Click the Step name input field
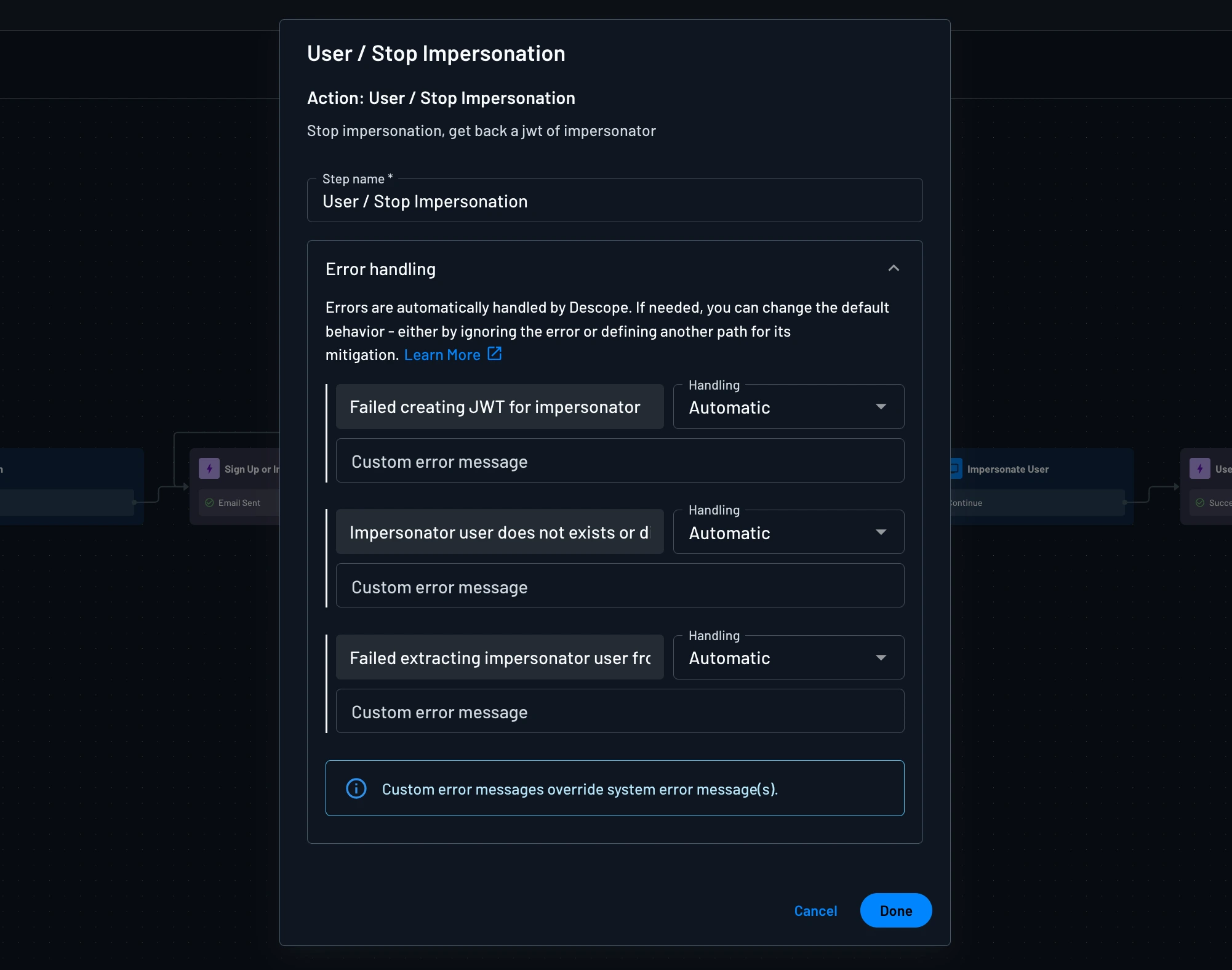Screen dimensions: 1232x970 [615, 201]
